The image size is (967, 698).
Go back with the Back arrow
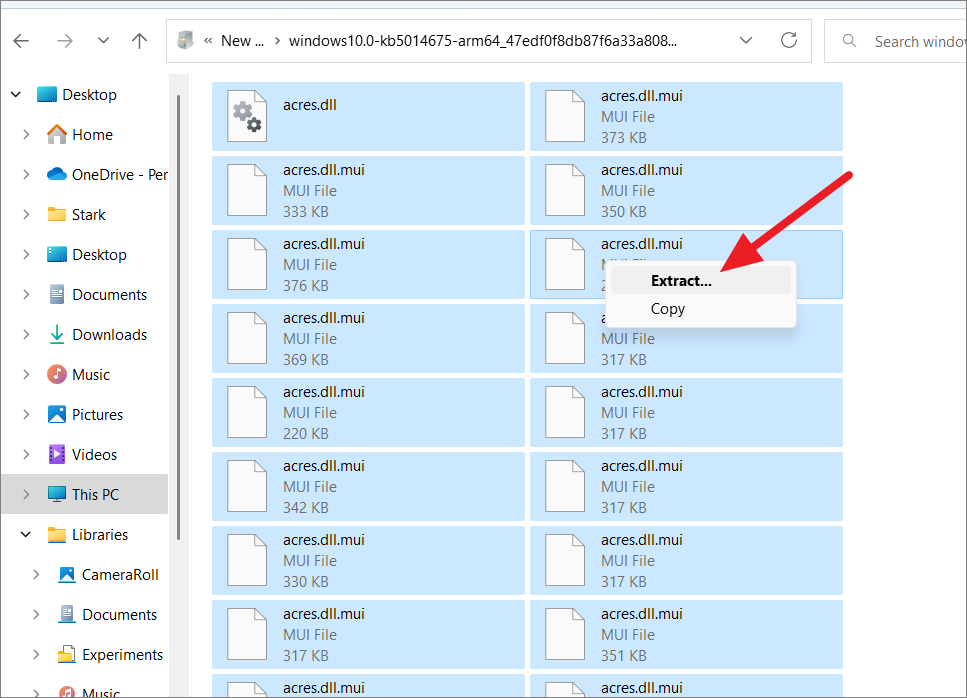pyautogui.click(x=21, y=41)
